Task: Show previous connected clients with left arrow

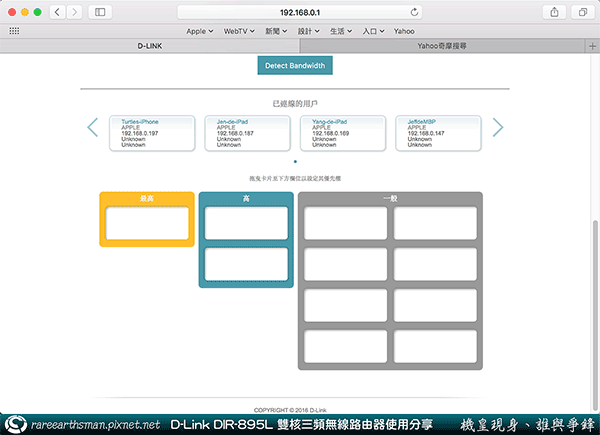Action: [93, 127]
